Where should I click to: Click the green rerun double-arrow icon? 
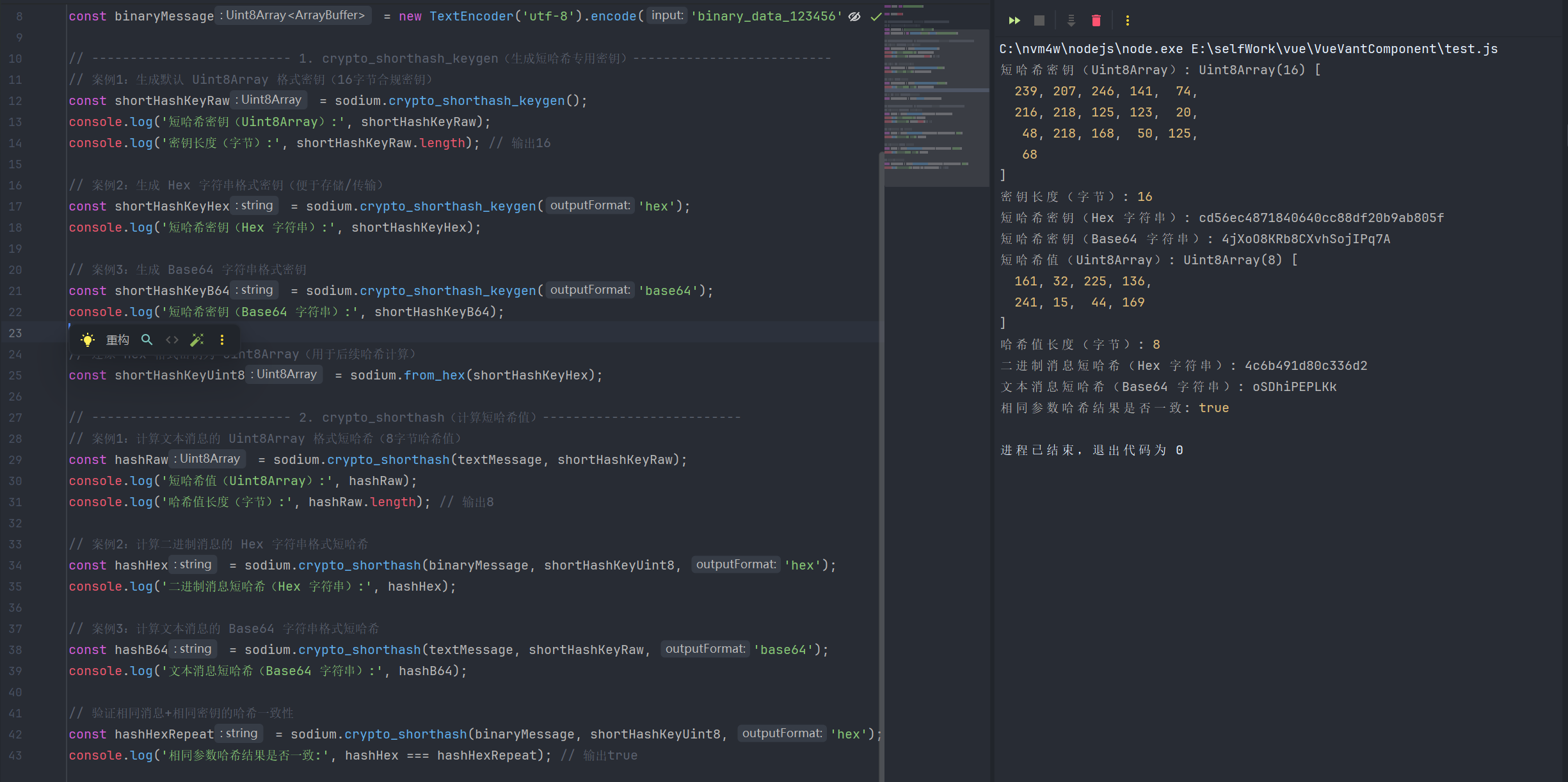[x=1014, y=20]
